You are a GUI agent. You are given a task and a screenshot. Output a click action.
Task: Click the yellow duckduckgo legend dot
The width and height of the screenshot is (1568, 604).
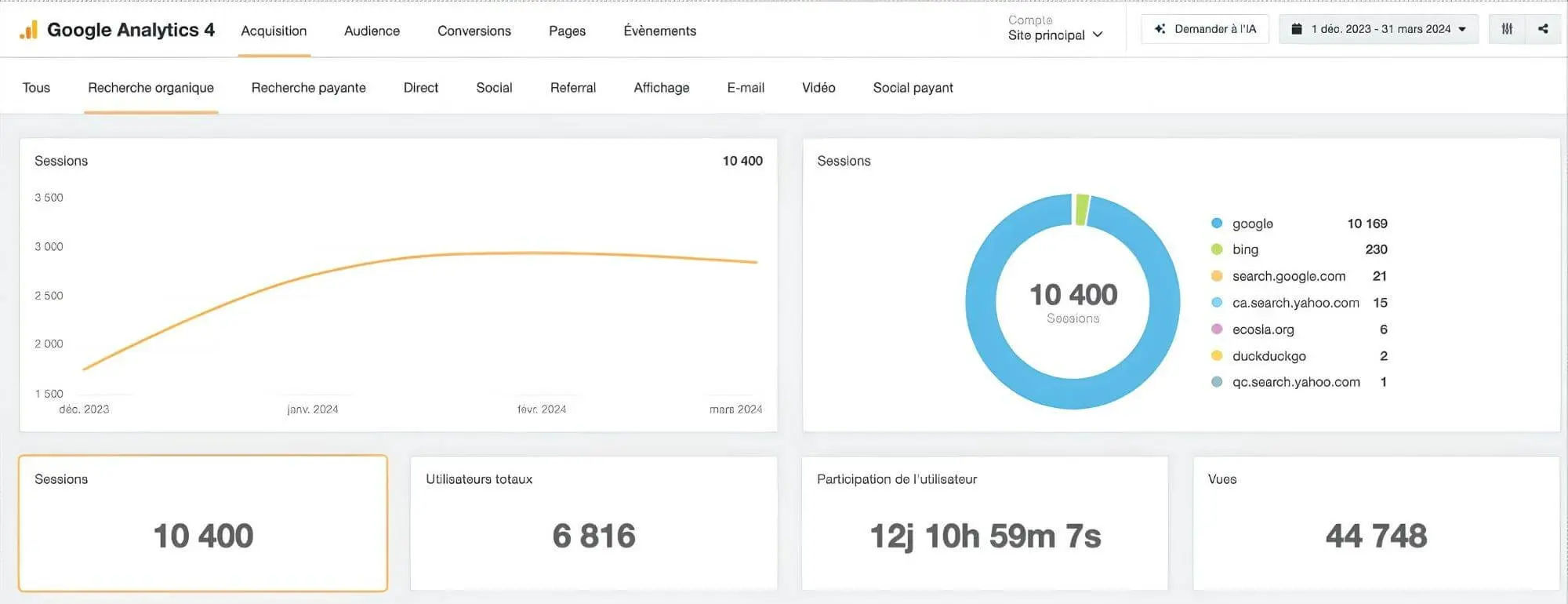[1217, 356]
